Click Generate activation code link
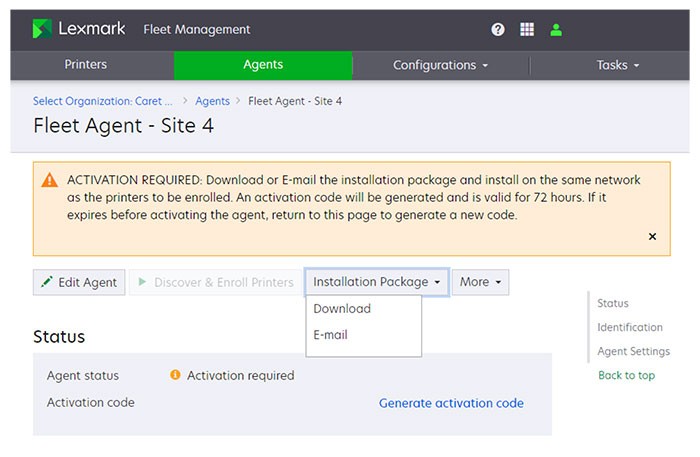 click(451, 403)
